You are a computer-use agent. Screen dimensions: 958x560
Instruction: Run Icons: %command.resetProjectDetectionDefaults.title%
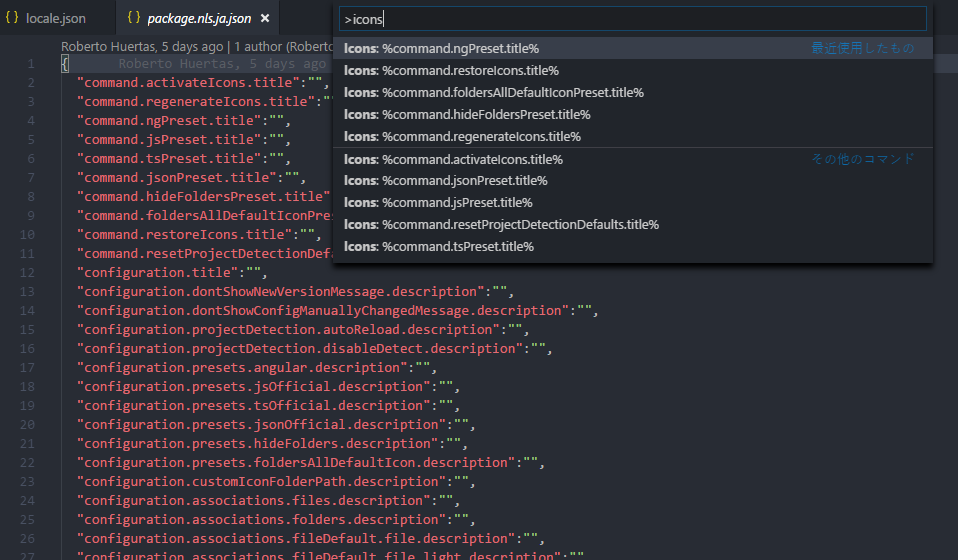pyautogui.click(x=632, y=225)
